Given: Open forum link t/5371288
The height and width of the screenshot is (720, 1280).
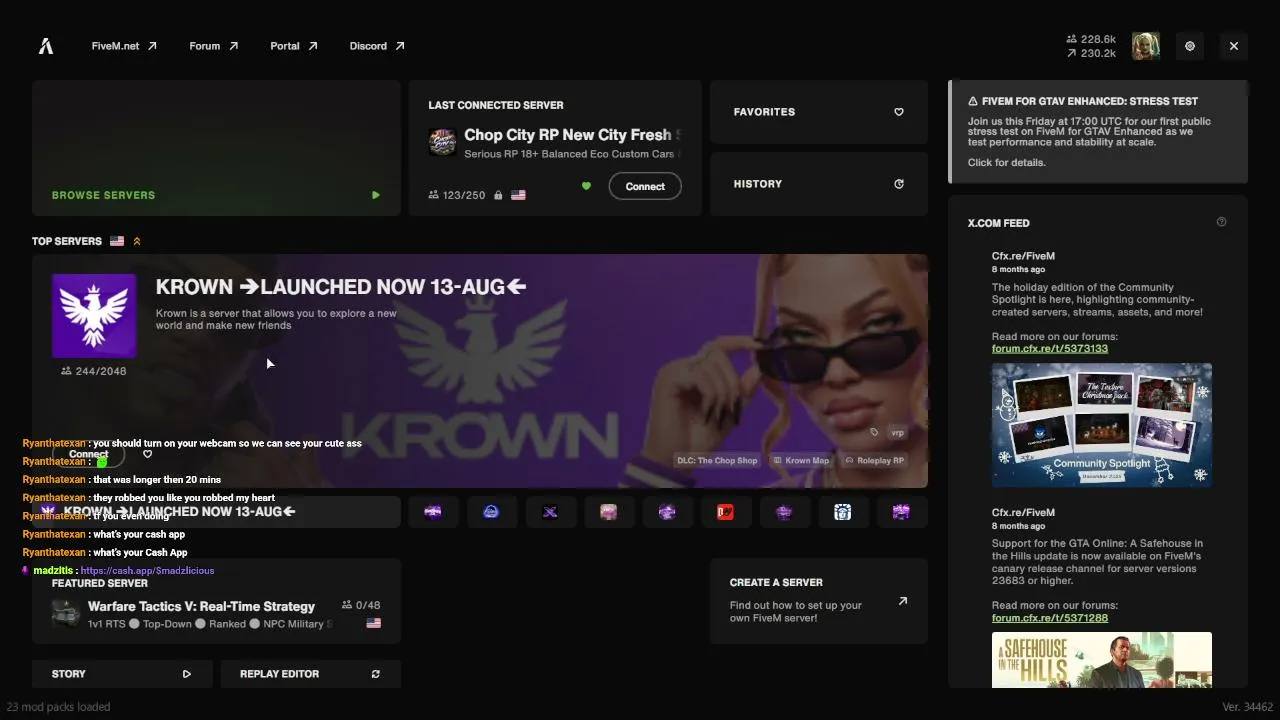Looking at the screenshot, I should tap(1050, 618).
